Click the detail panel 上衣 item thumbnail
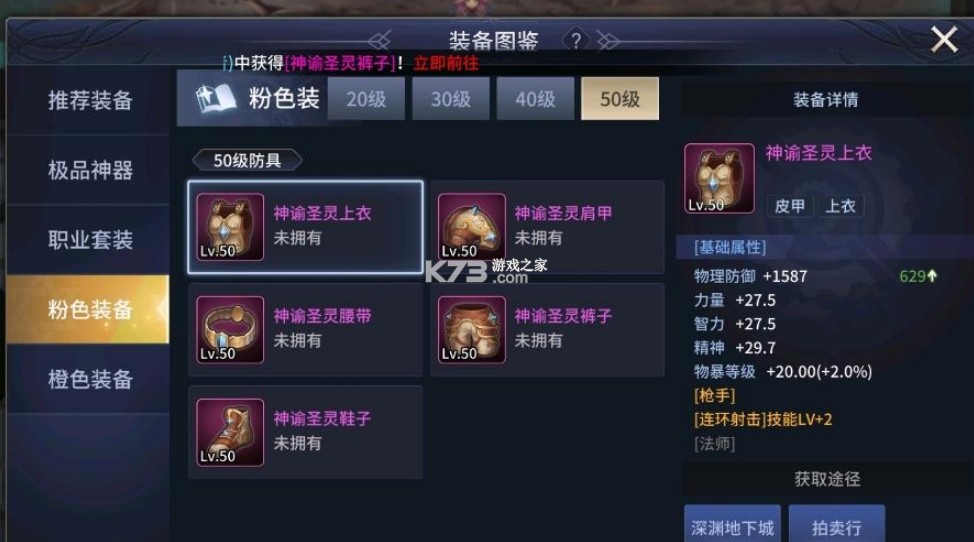Image resolution: width=974 pixels, height=542 pixels. click(719, 179)
